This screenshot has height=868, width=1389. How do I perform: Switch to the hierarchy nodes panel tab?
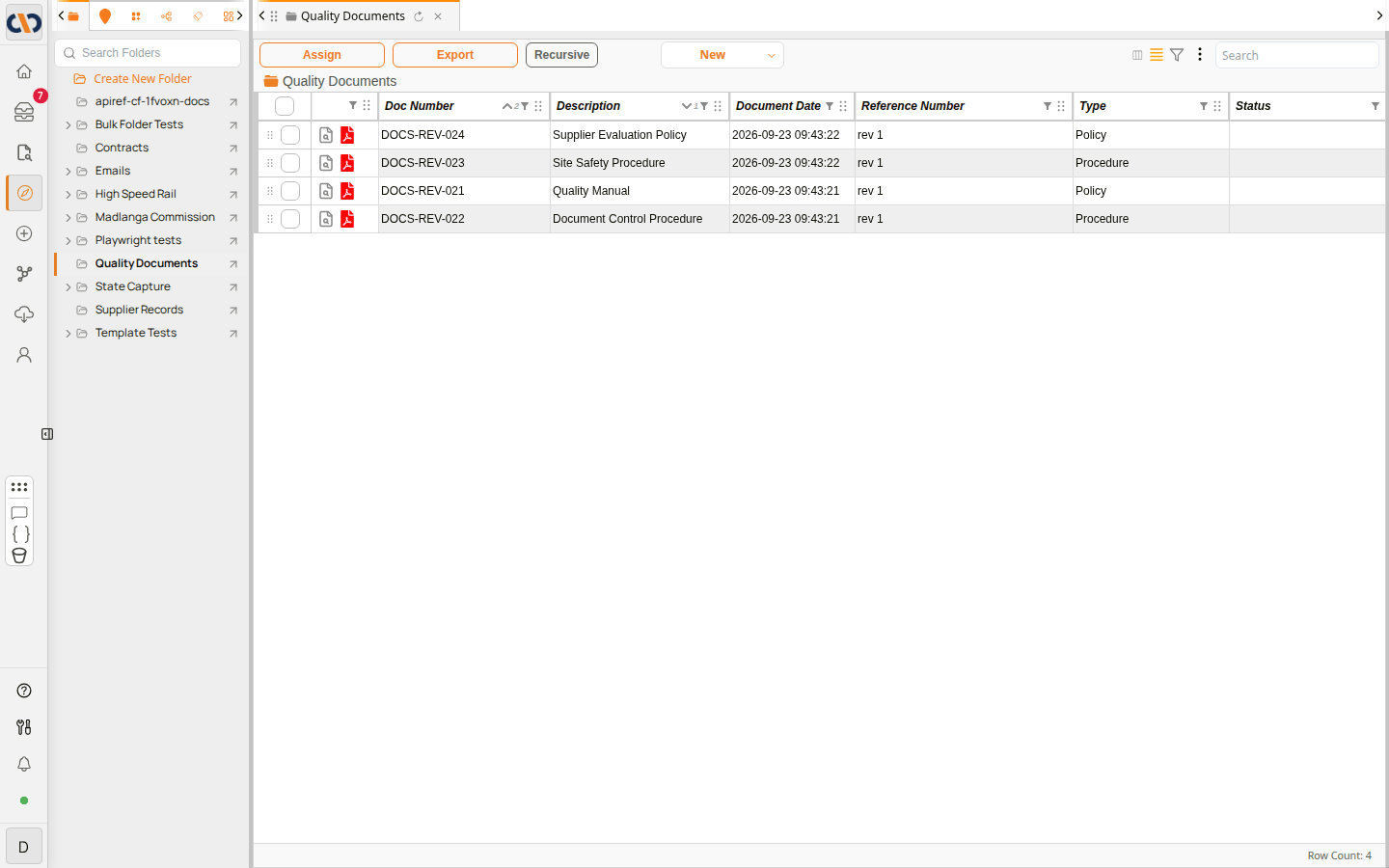click(167, 16)
